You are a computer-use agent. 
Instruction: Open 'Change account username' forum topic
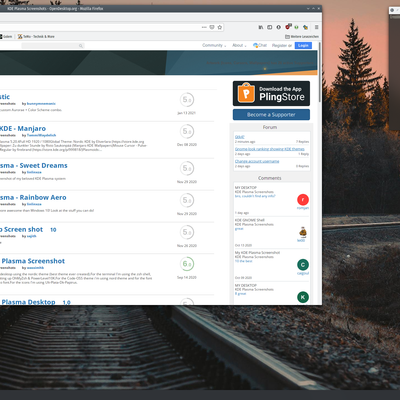pyautogui.click(x=257, y=161)
